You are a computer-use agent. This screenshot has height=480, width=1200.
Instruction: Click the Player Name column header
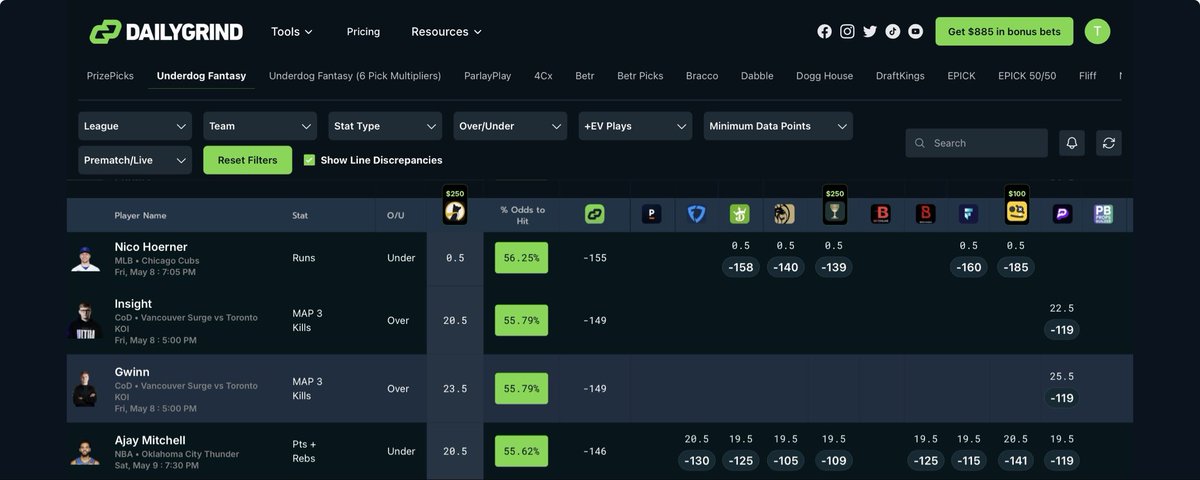140,215
